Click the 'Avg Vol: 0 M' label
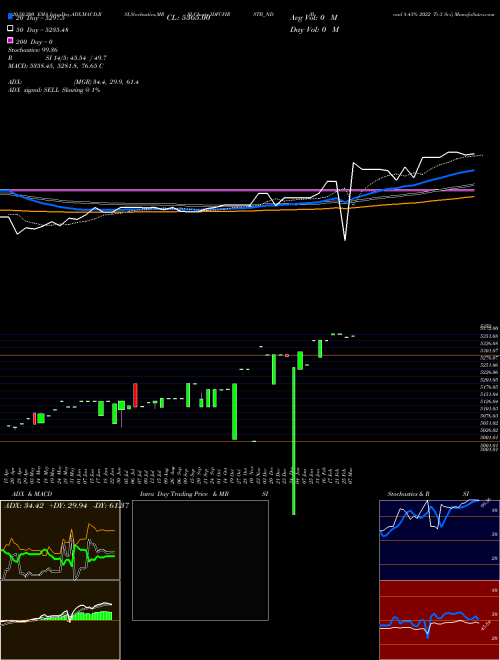500x660 pixels. 314,18
